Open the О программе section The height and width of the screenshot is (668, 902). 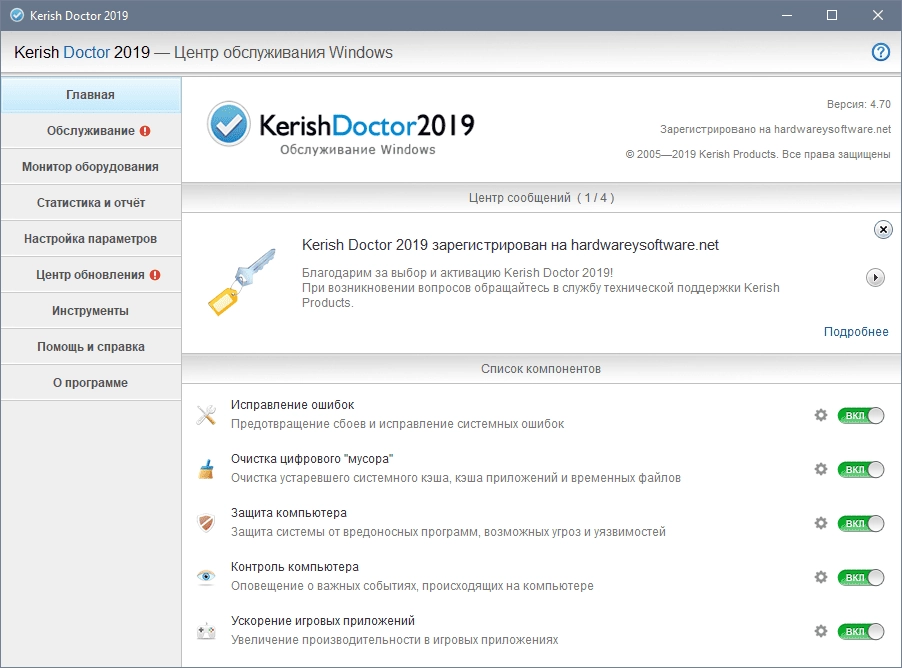pyautogui.click(x=90, y=383)
